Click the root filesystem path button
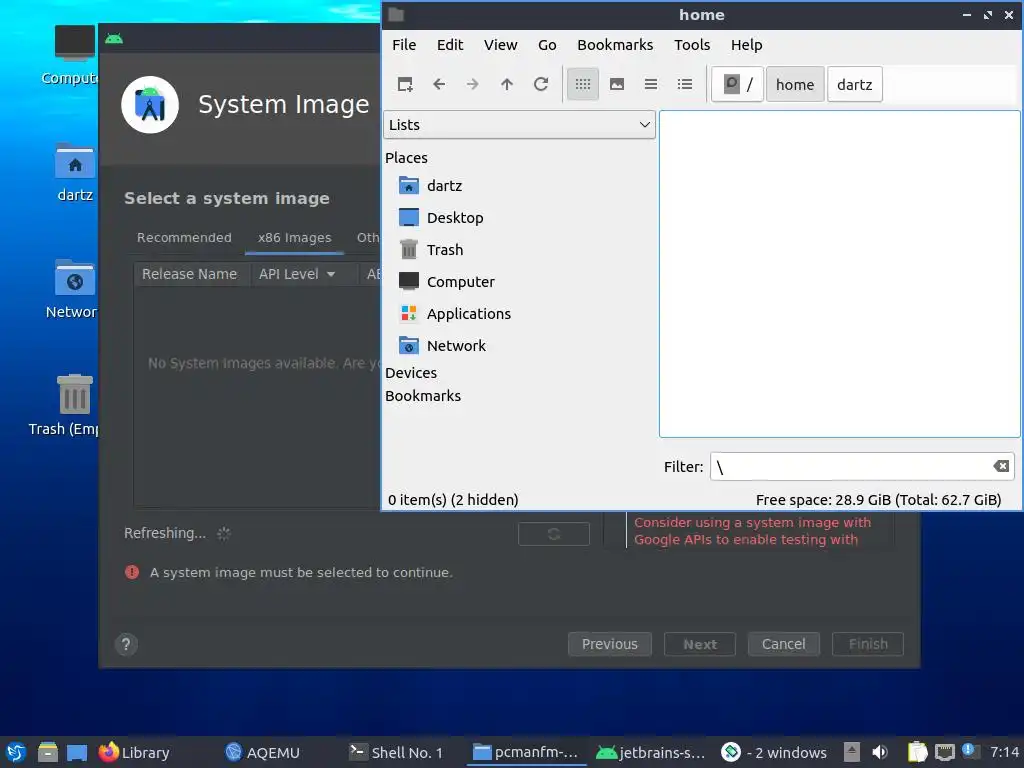 point(737,84)
